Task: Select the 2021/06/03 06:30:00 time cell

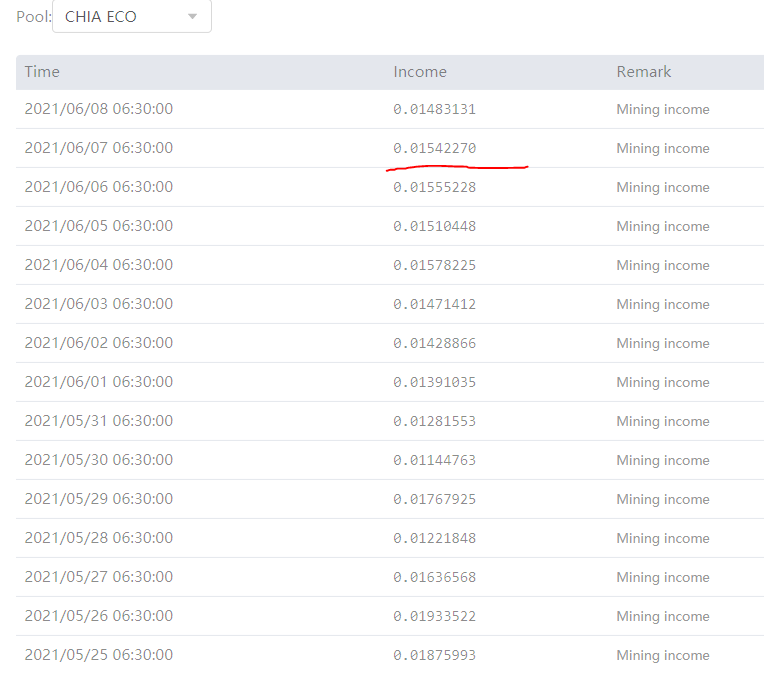Action: tap(99, 304)
